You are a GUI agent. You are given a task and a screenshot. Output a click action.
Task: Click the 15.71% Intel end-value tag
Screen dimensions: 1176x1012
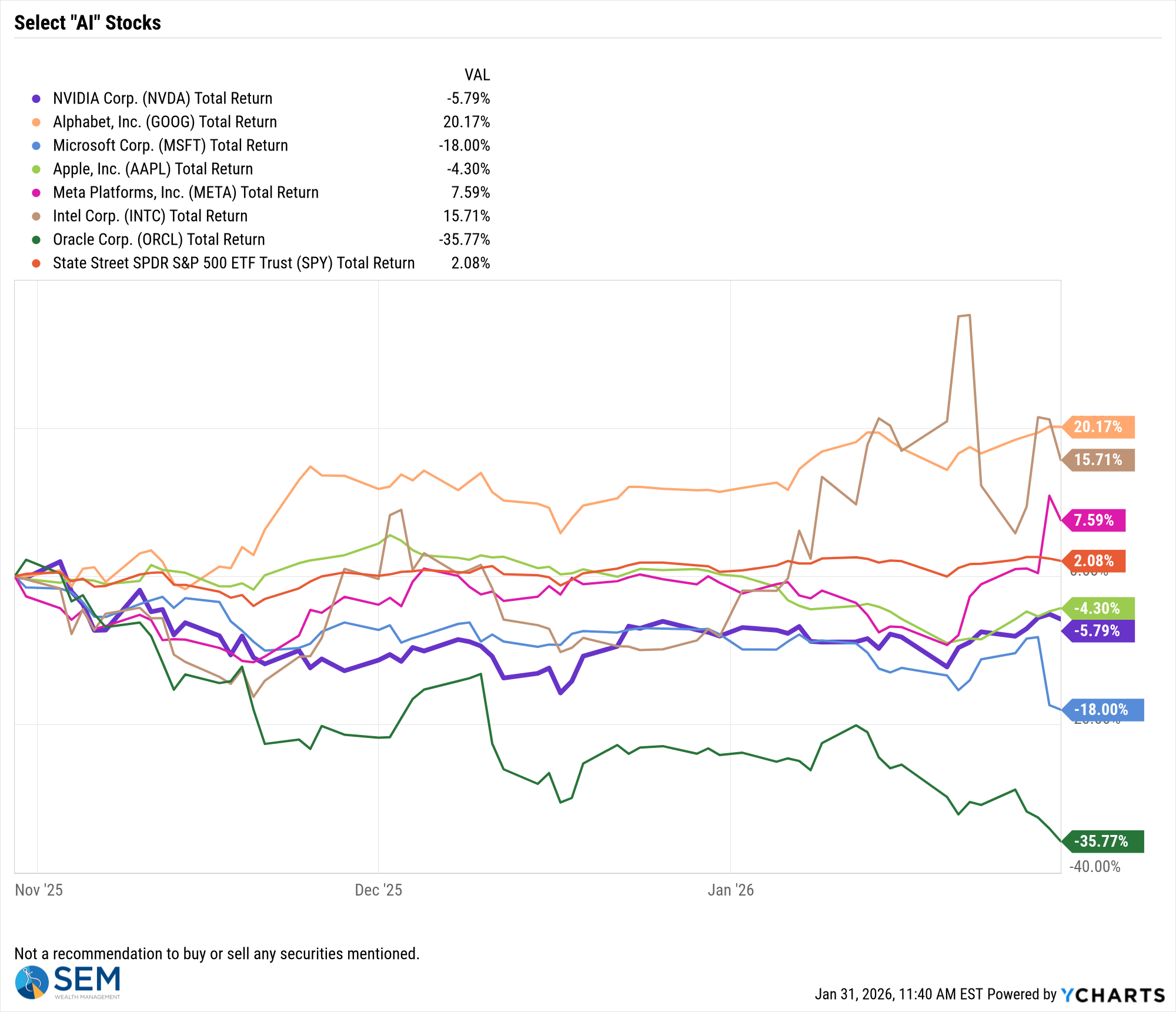(x=1098, y=460)
